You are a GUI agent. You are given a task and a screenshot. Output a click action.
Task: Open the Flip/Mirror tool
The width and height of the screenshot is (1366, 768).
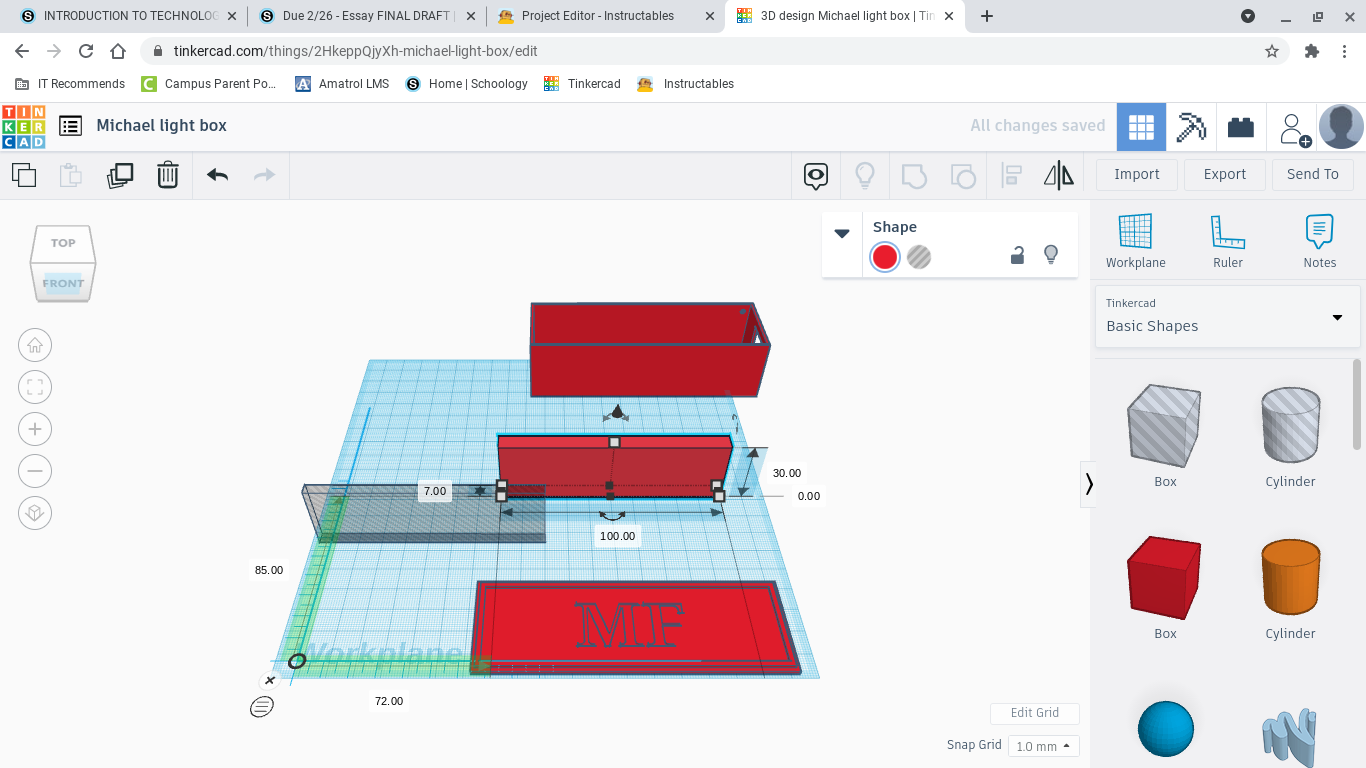[x=1058, y=176]
